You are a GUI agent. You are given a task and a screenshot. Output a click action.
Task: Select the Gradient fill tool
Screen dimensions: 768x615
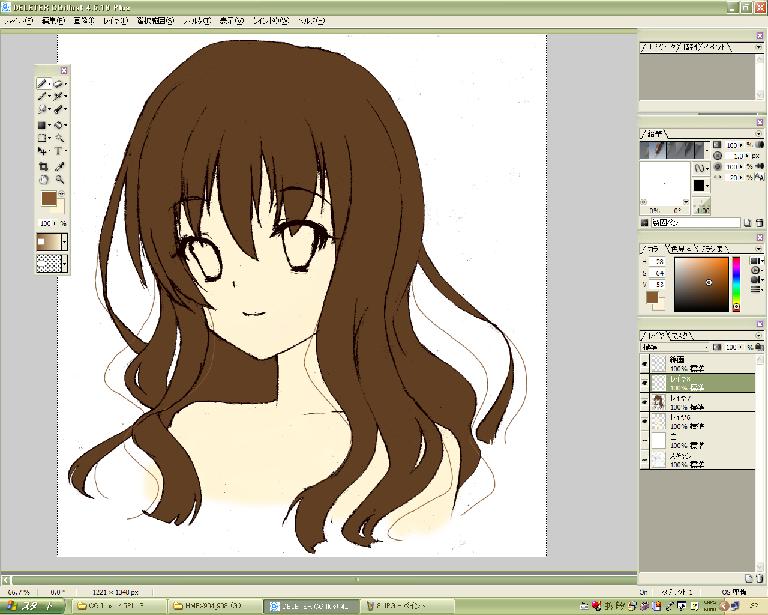tap(43, 125)
